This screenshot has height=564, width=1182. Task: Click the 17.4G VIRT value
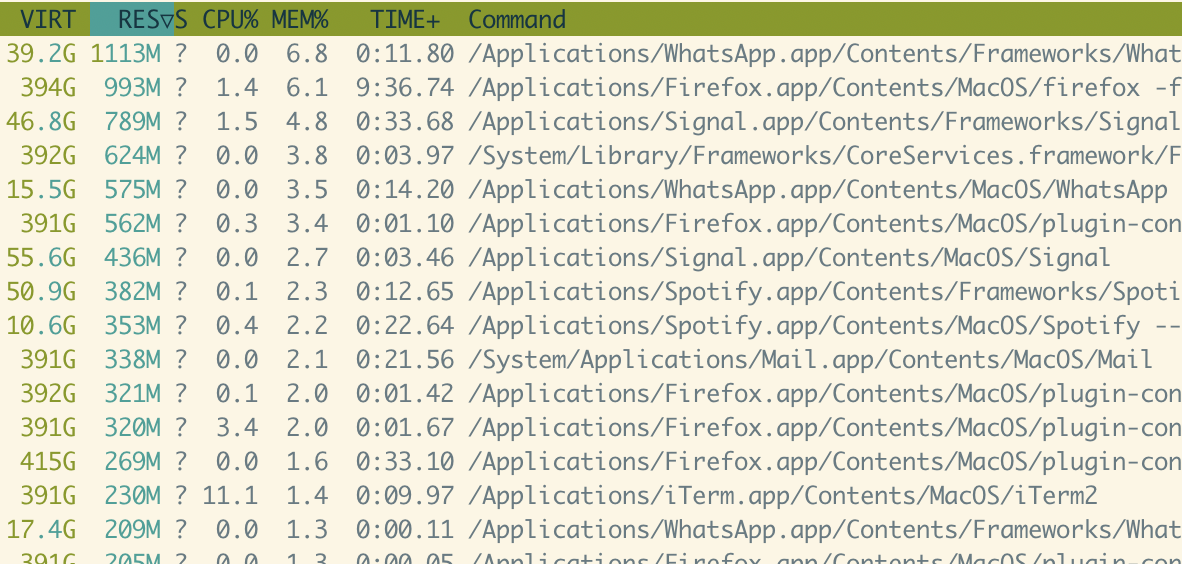(41, 529)
